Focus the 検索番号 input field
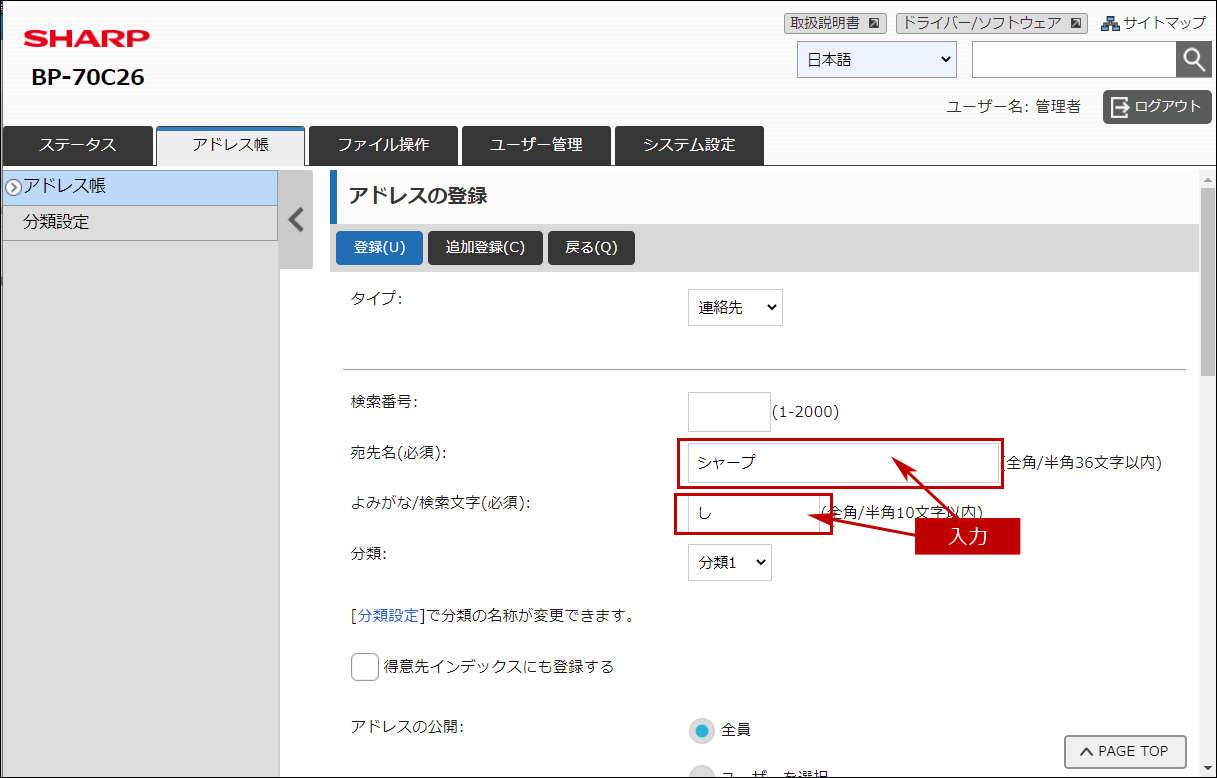The width and height of the screenshot is (1217, 778). coord(729,411)
